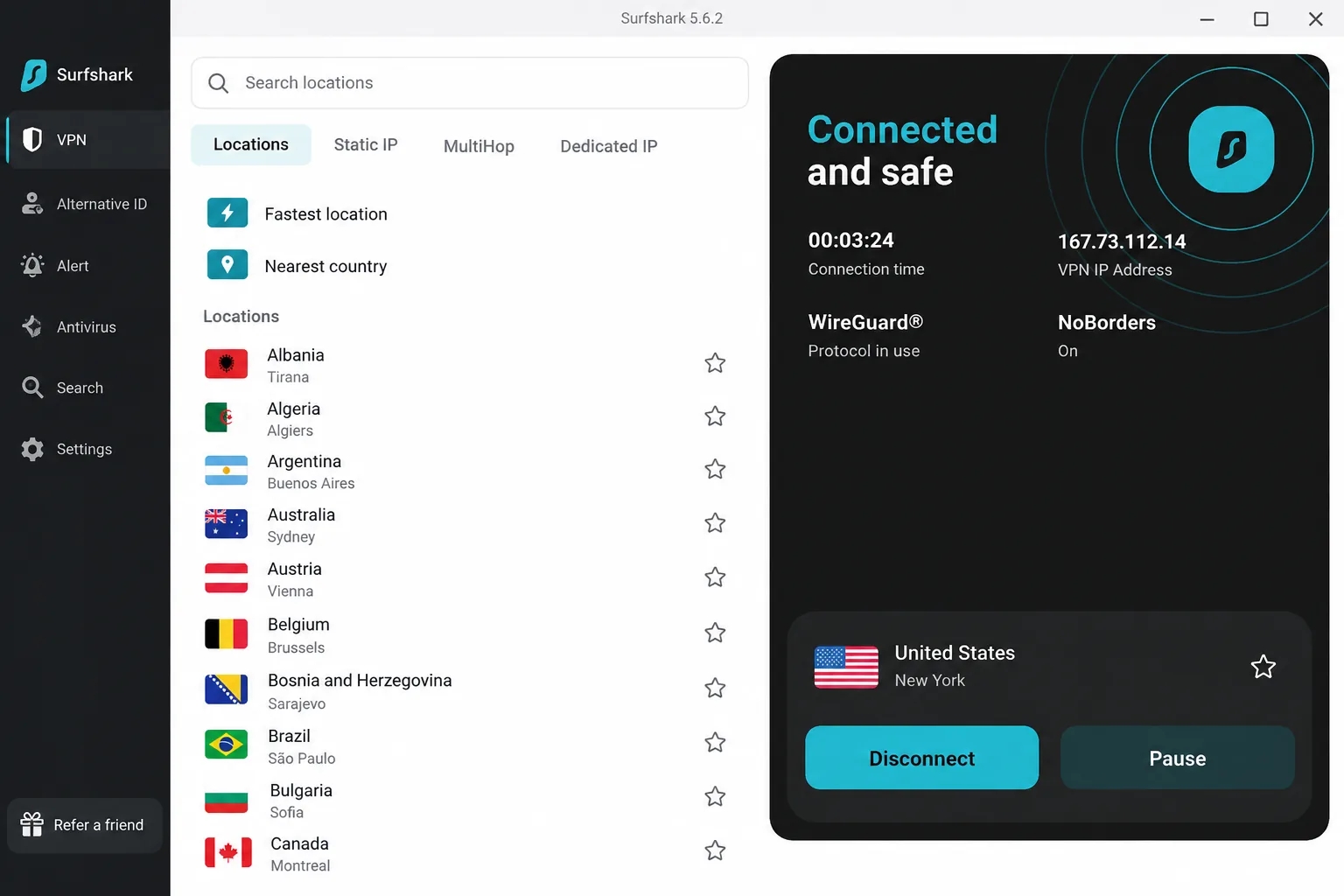
Task: Switch to the MultiHop tab
Action: pyautogui.click(x=479, y=146)
